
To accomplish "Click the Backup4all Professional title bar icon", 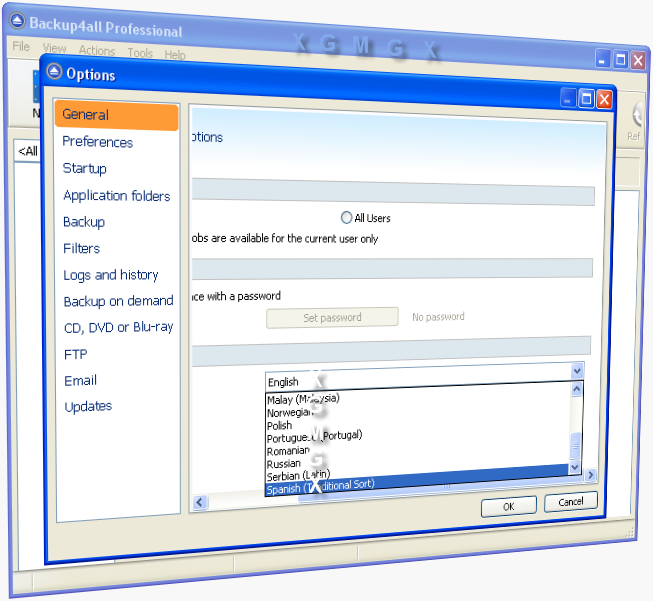I will pos(17,20).
